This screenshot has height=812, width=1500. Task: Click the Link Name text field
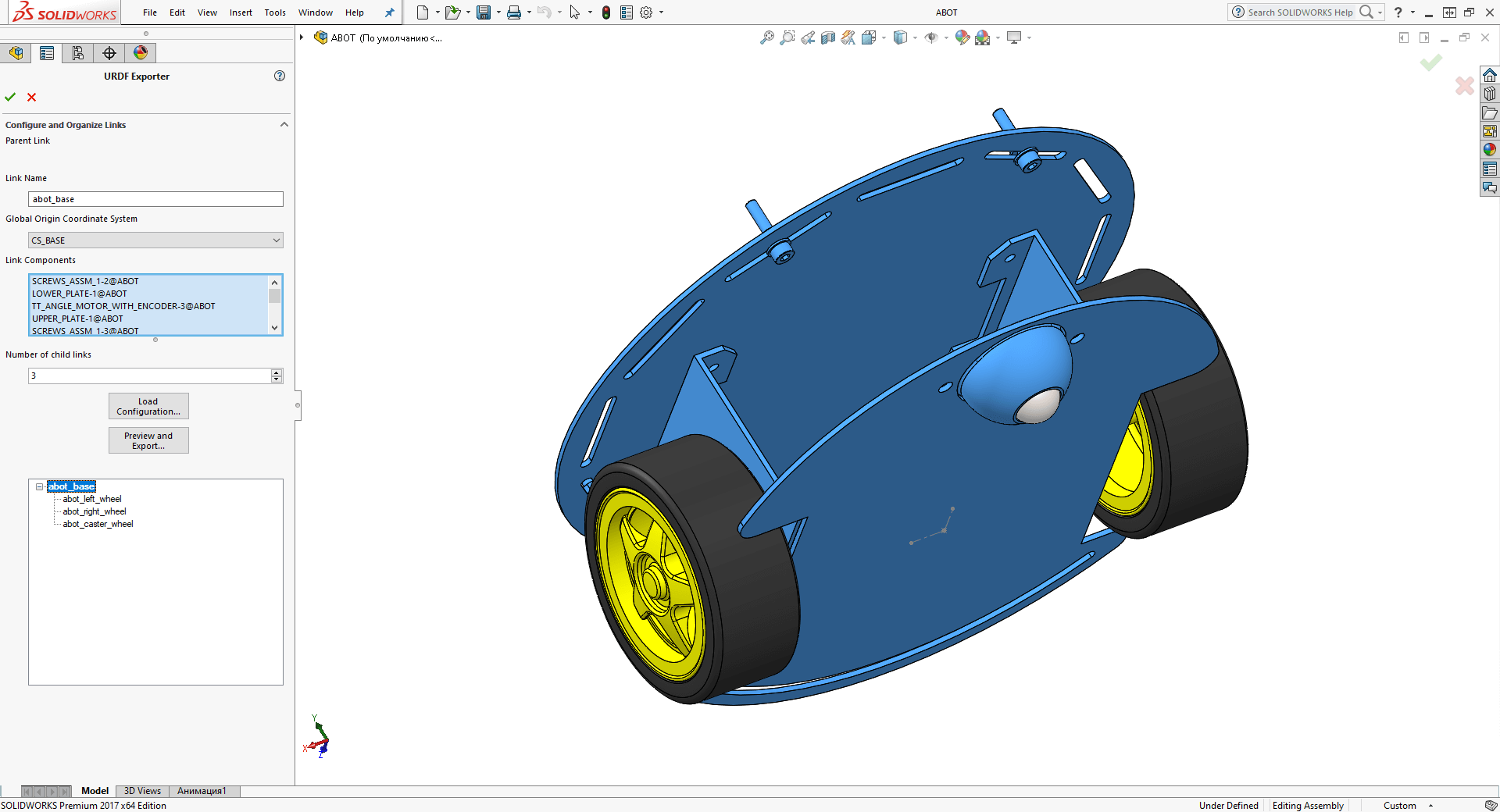(155, 199)
